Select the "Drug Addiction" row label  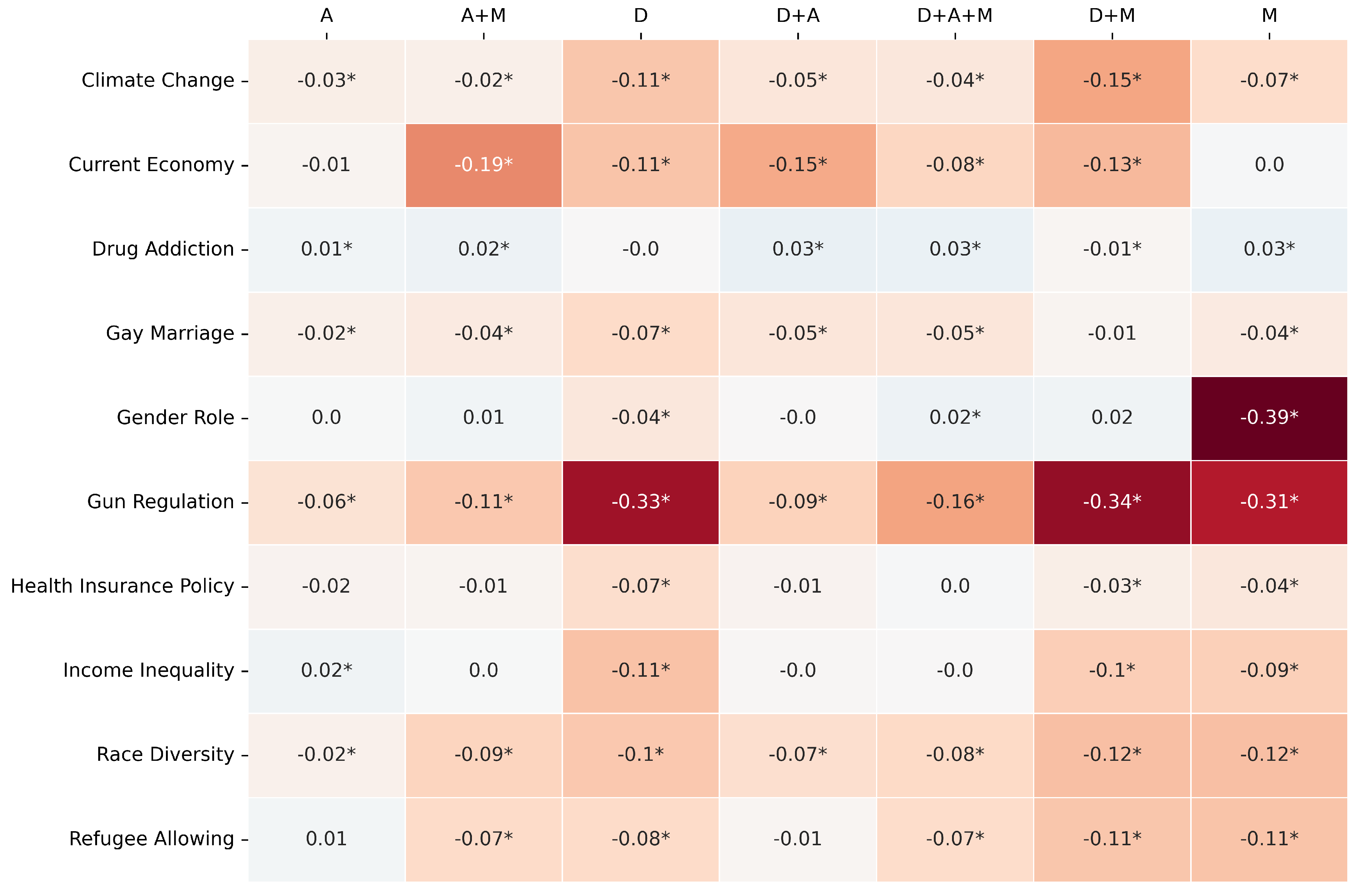pos(163,249)
